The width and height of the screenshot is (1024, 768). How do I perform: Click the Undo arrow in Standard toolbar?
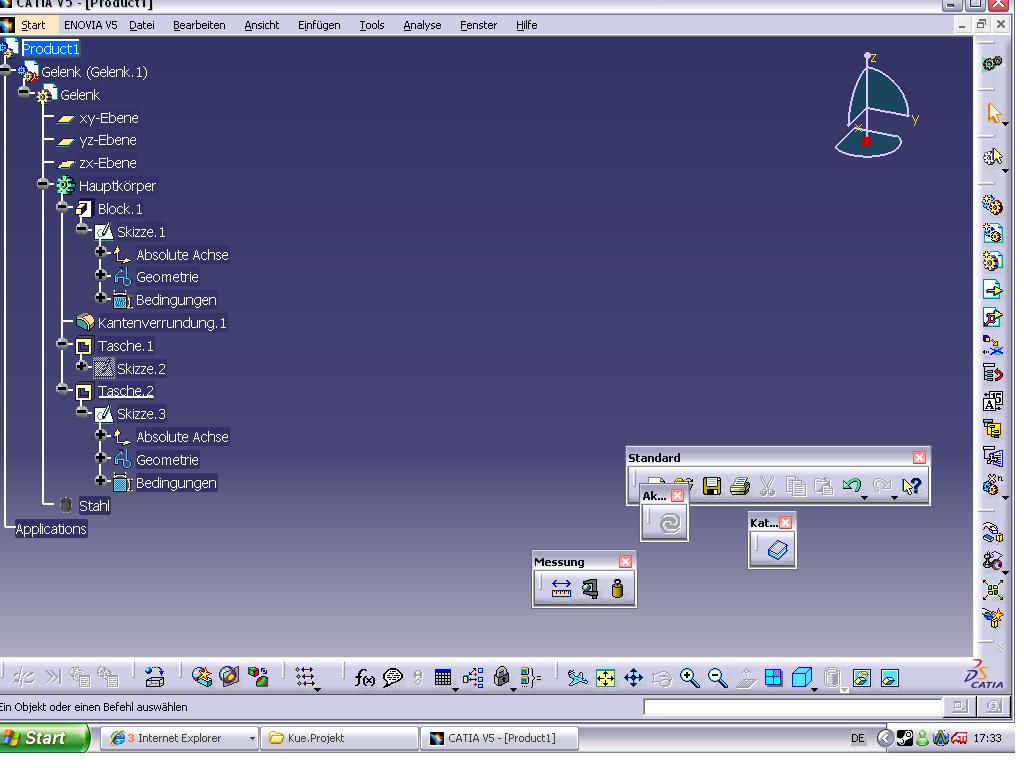pyautogui.click(x=851, y=485)
